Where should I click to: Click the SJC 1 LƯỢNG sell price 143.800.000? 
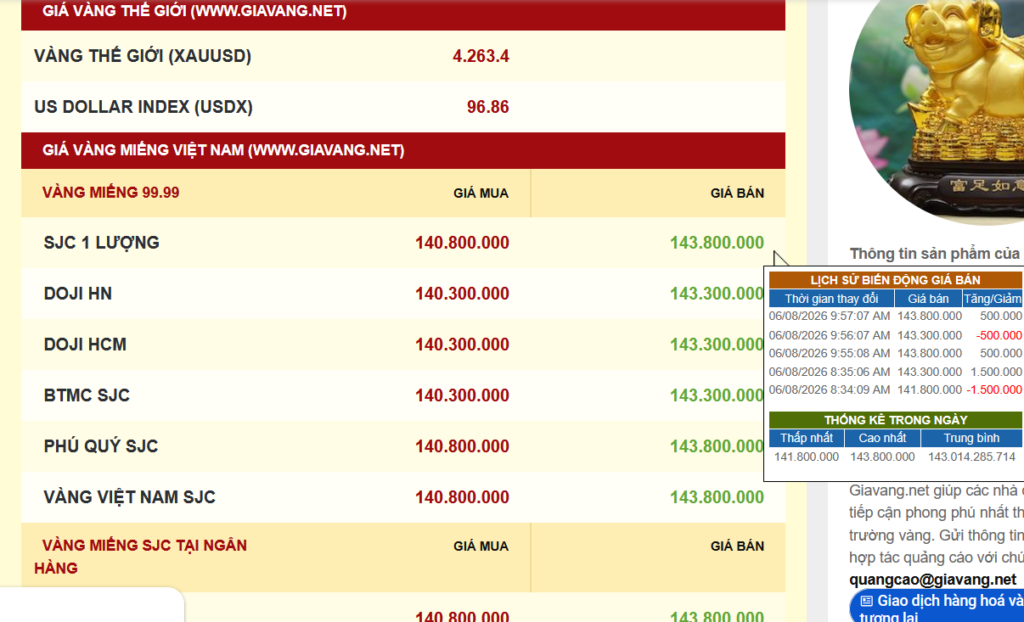coord(717,243)
